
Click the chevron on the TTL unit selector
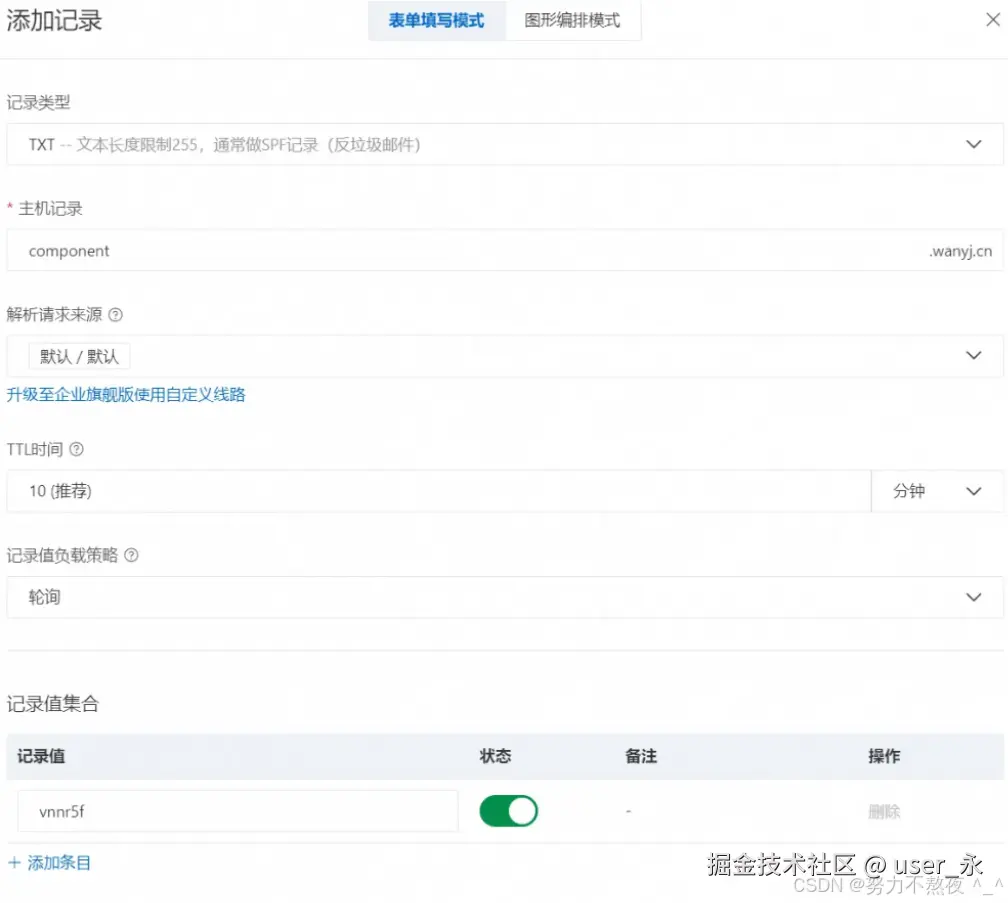coord(973,491)
